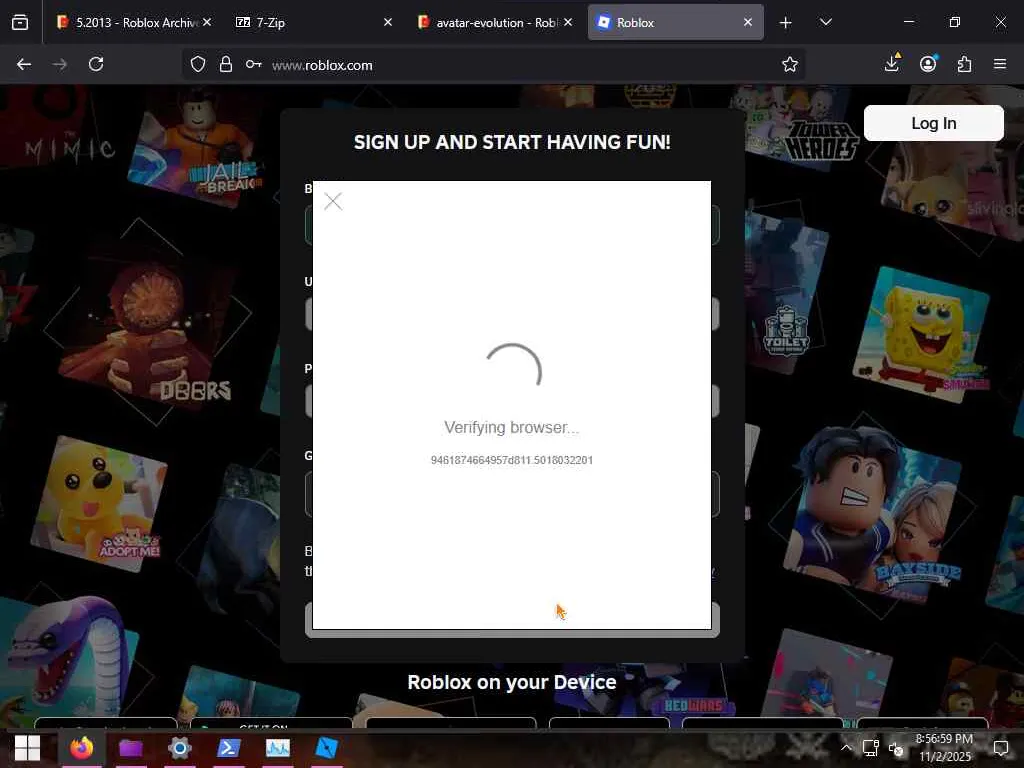The image size is (1024, 768).
Task: Open Firefox View icon at tab bar start
Action: 20,22
